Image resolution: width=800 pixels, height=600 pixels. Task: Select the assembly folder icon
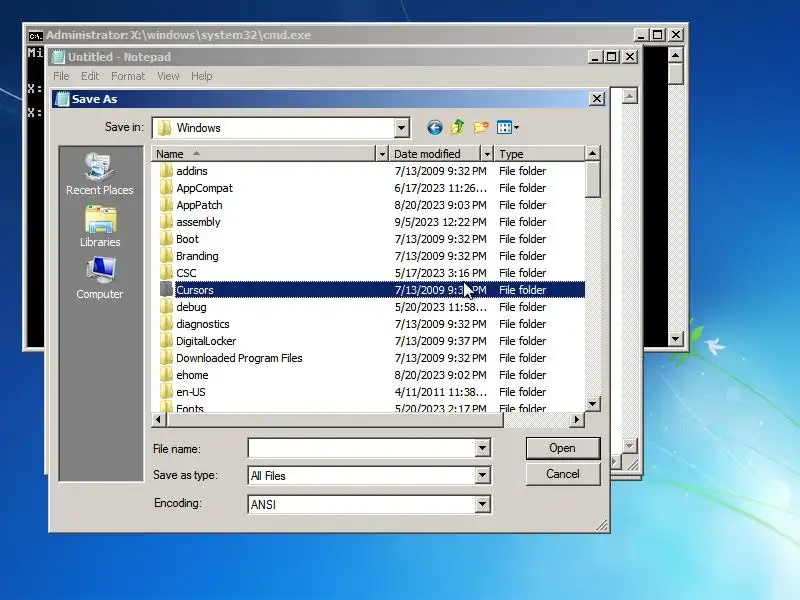[x=166, y=222]
